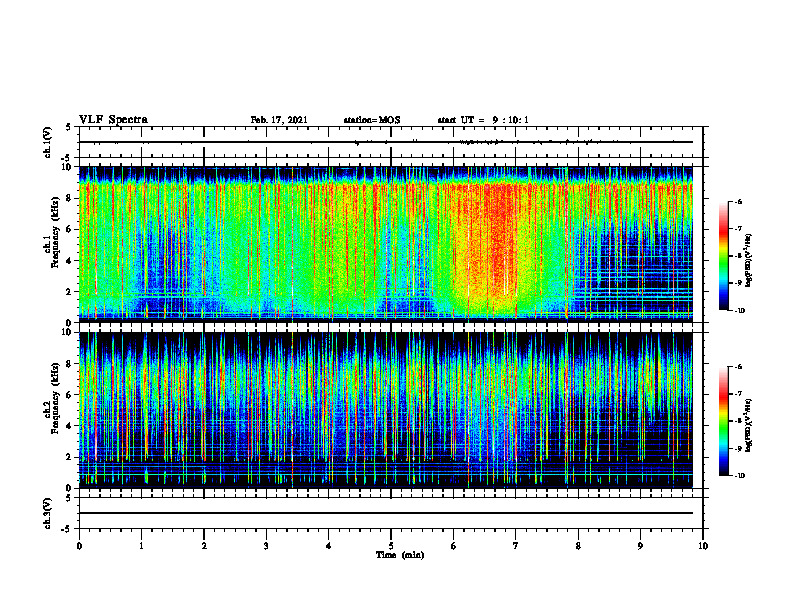The width and height of the screenshot is (792, 612).
Task: Click time axis tick label "0"
Action: tap(79, 546)
